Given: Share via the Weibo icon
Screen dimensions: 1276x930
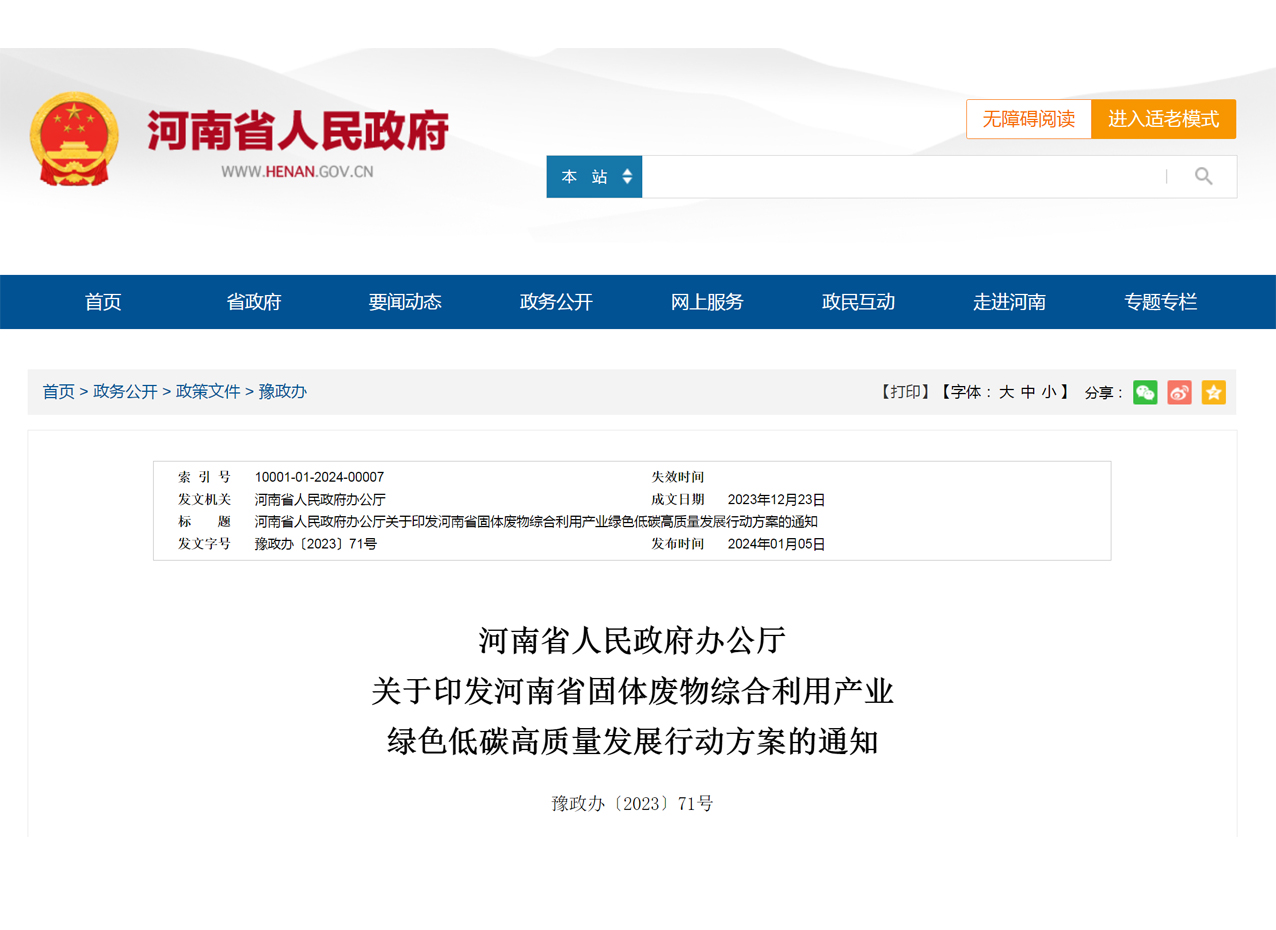Looking at the screenshot, I should tap(1180, 392).
